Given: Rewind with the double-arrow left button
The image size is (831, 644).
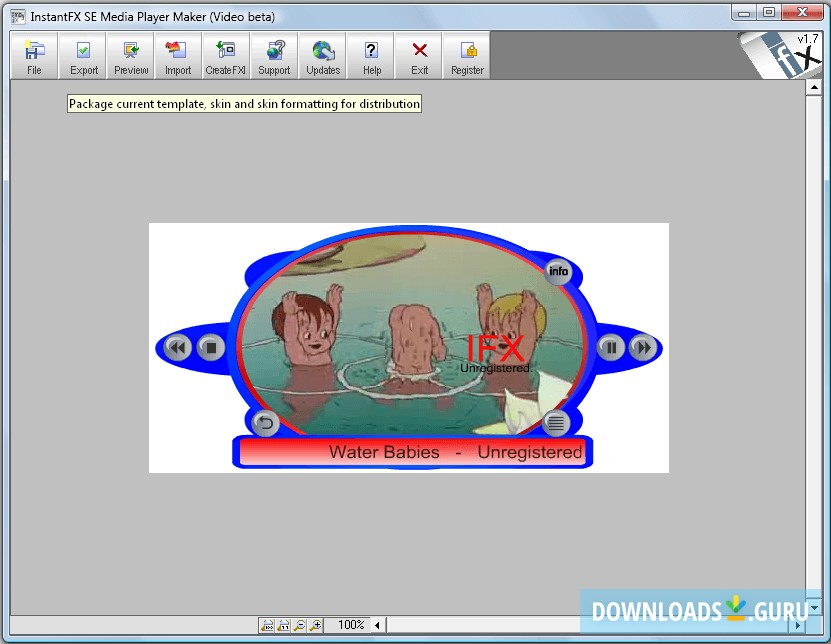Looking at the screenshot, I should click(x=176, y=348).
